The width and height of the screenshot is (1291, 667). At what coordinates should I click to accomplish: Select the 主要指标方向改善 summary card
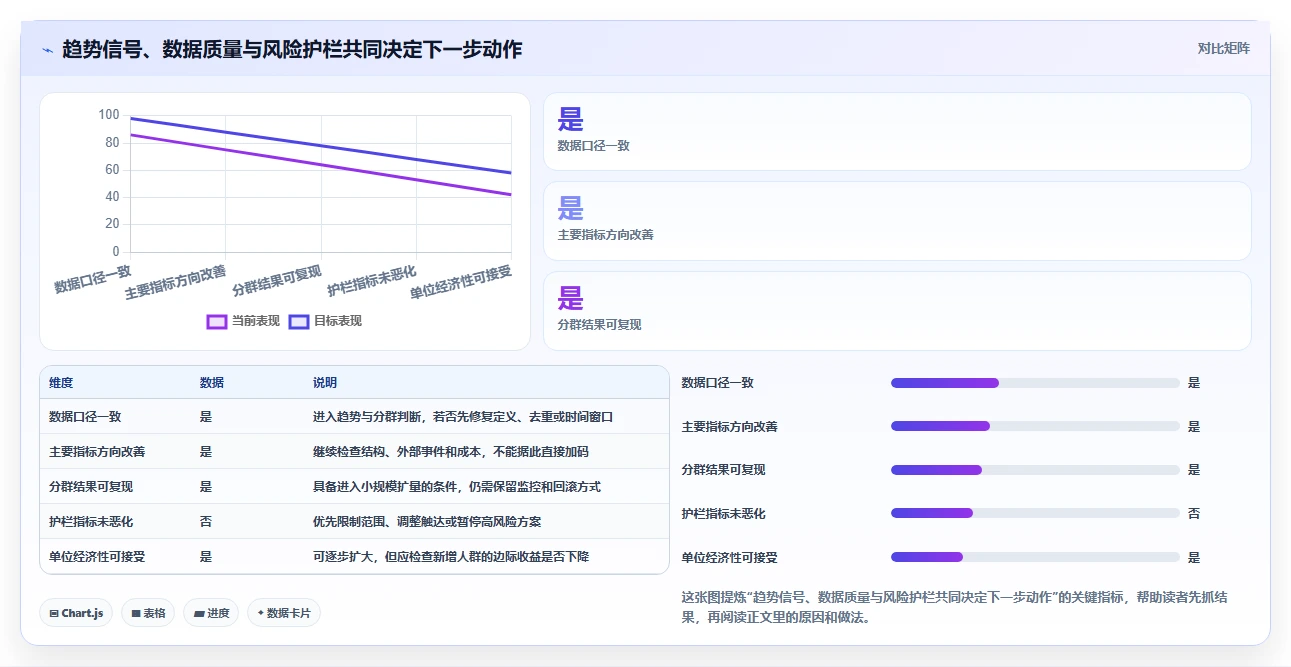point(897,221)
